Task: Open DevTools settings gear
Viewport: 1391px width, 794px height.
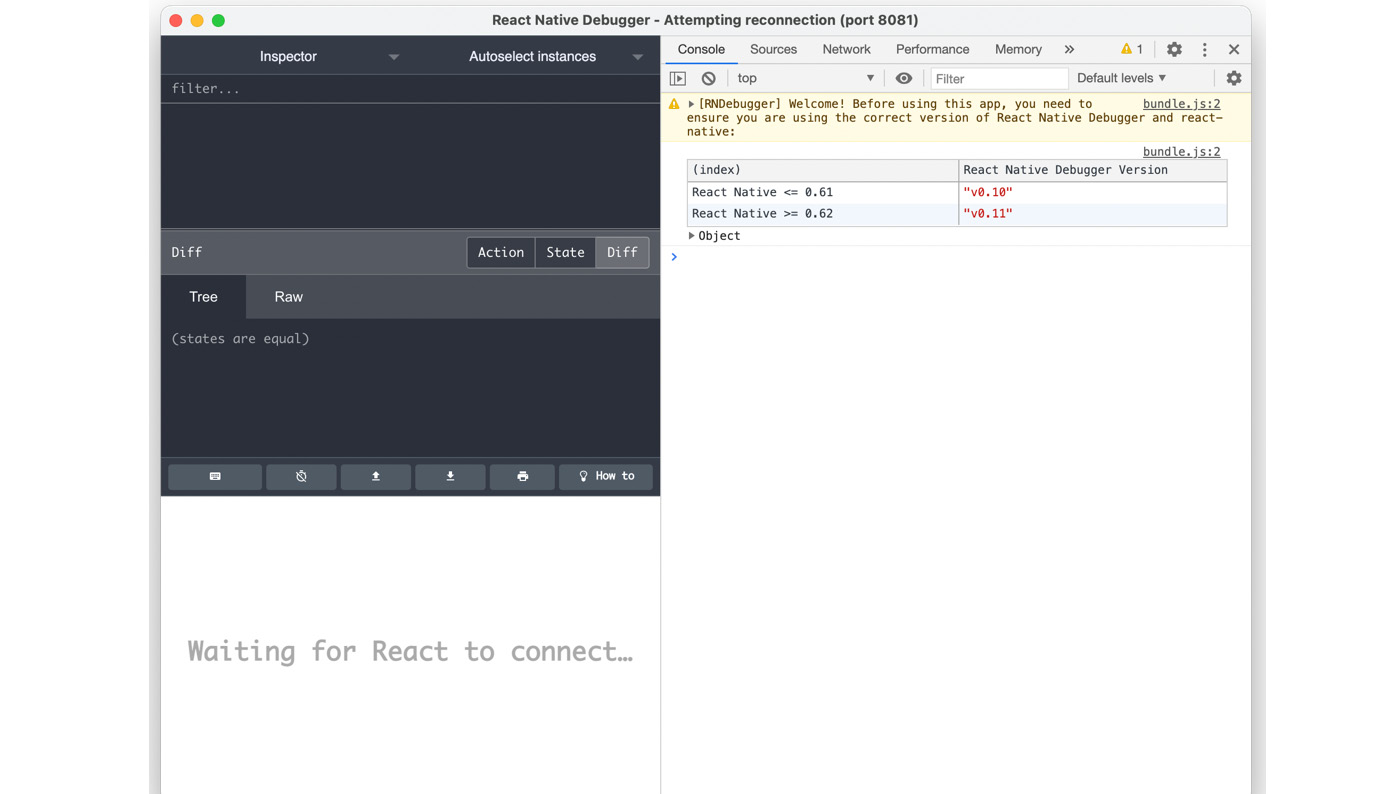Action: tap(1173, 48)
